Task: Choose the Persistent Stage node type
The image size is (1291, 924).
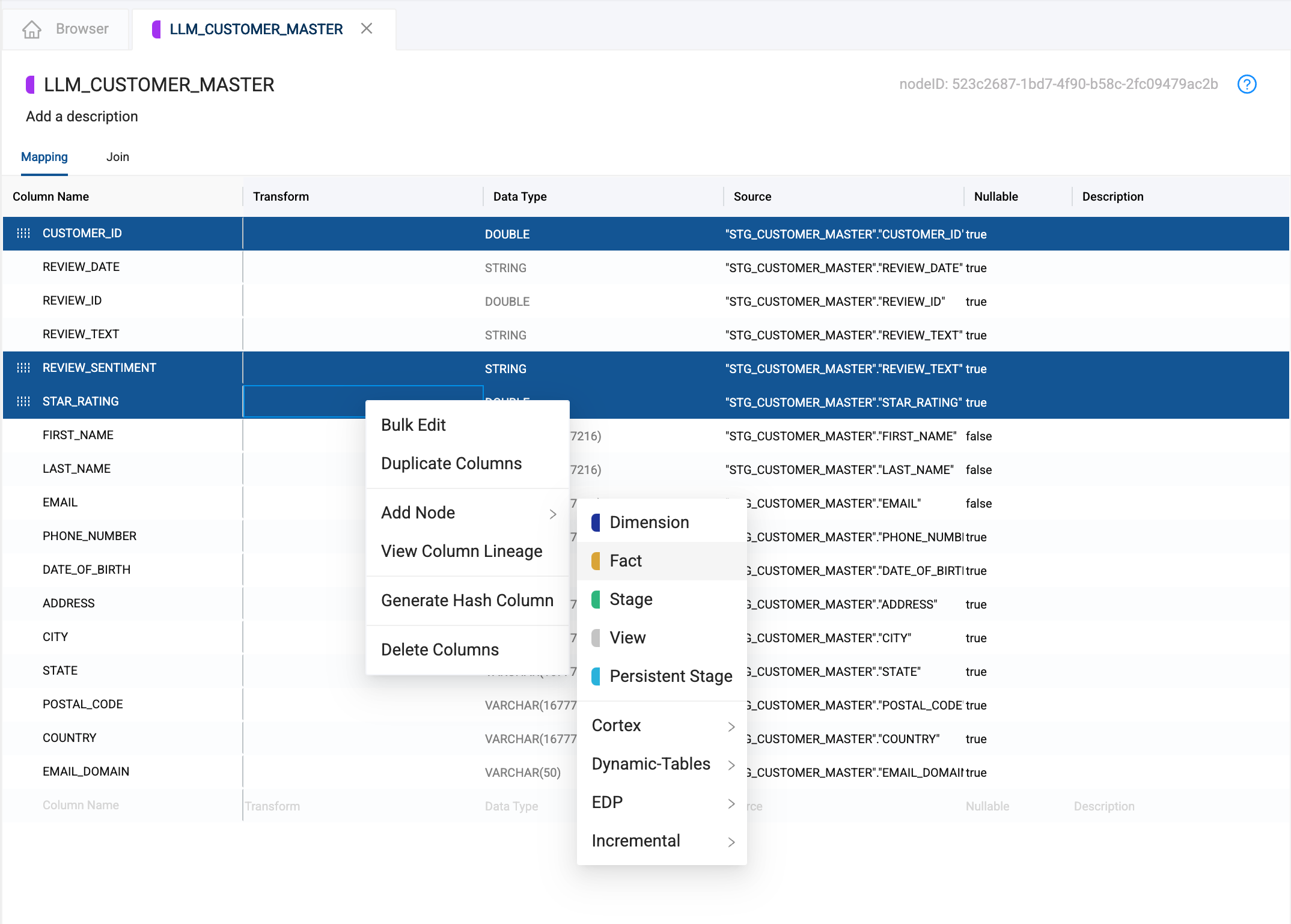Action: pyautogui.click(x=670, y=676)
